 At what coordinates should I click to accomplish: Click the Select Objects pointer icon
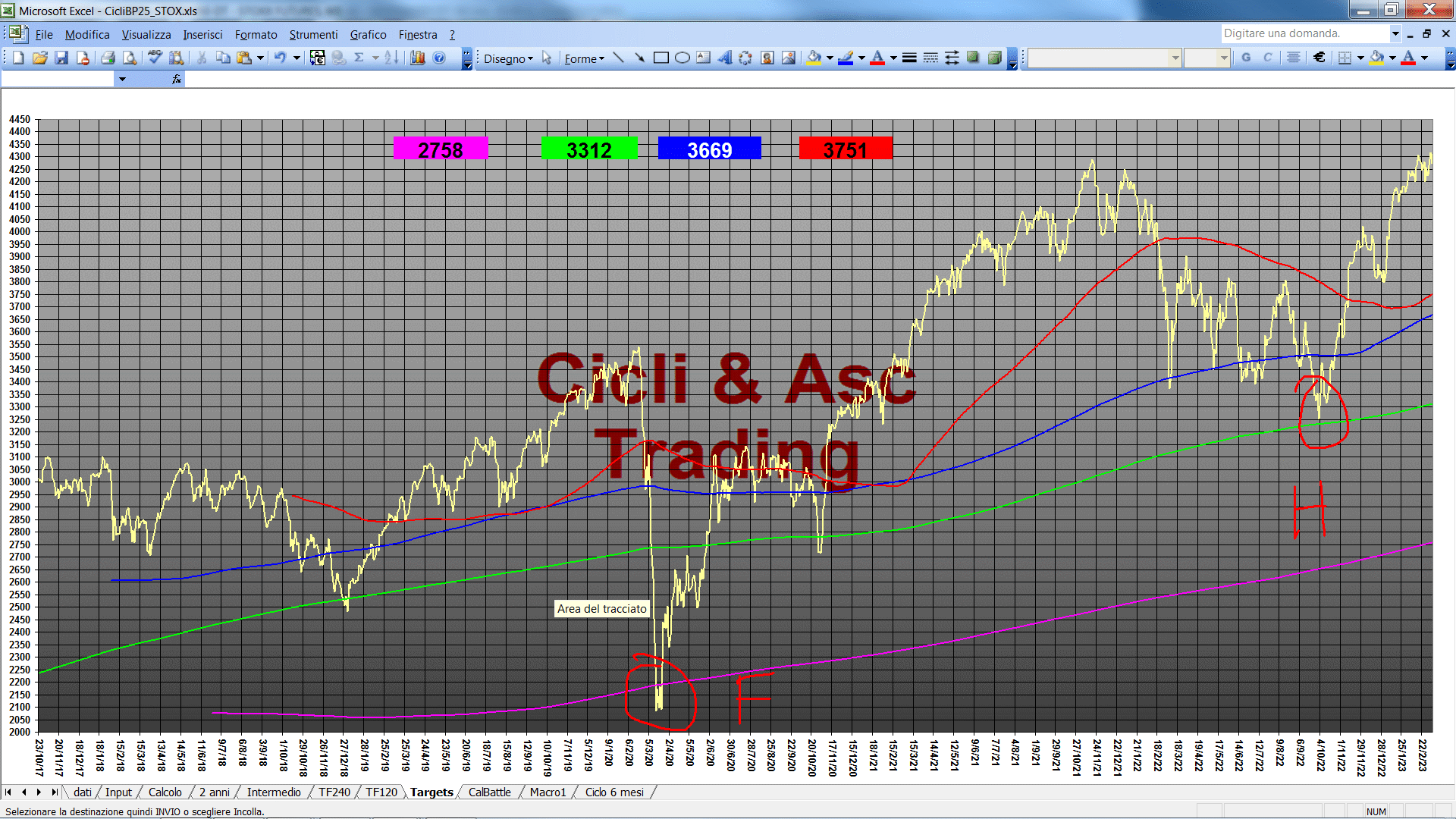pos(547,58)
